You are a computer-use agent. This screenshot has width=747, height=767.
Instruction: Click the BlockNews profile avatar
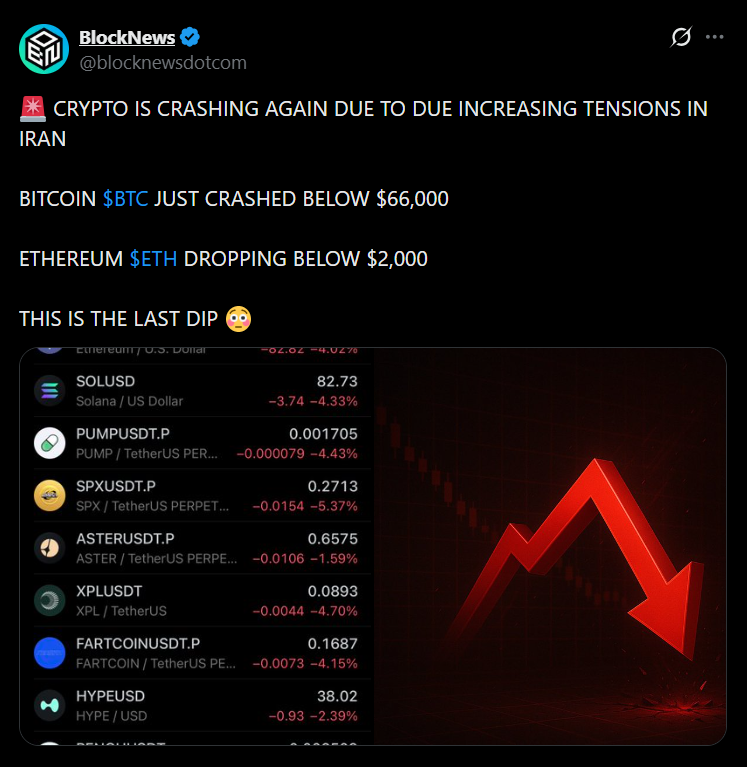pyautogui.click(x=44, y=49)
